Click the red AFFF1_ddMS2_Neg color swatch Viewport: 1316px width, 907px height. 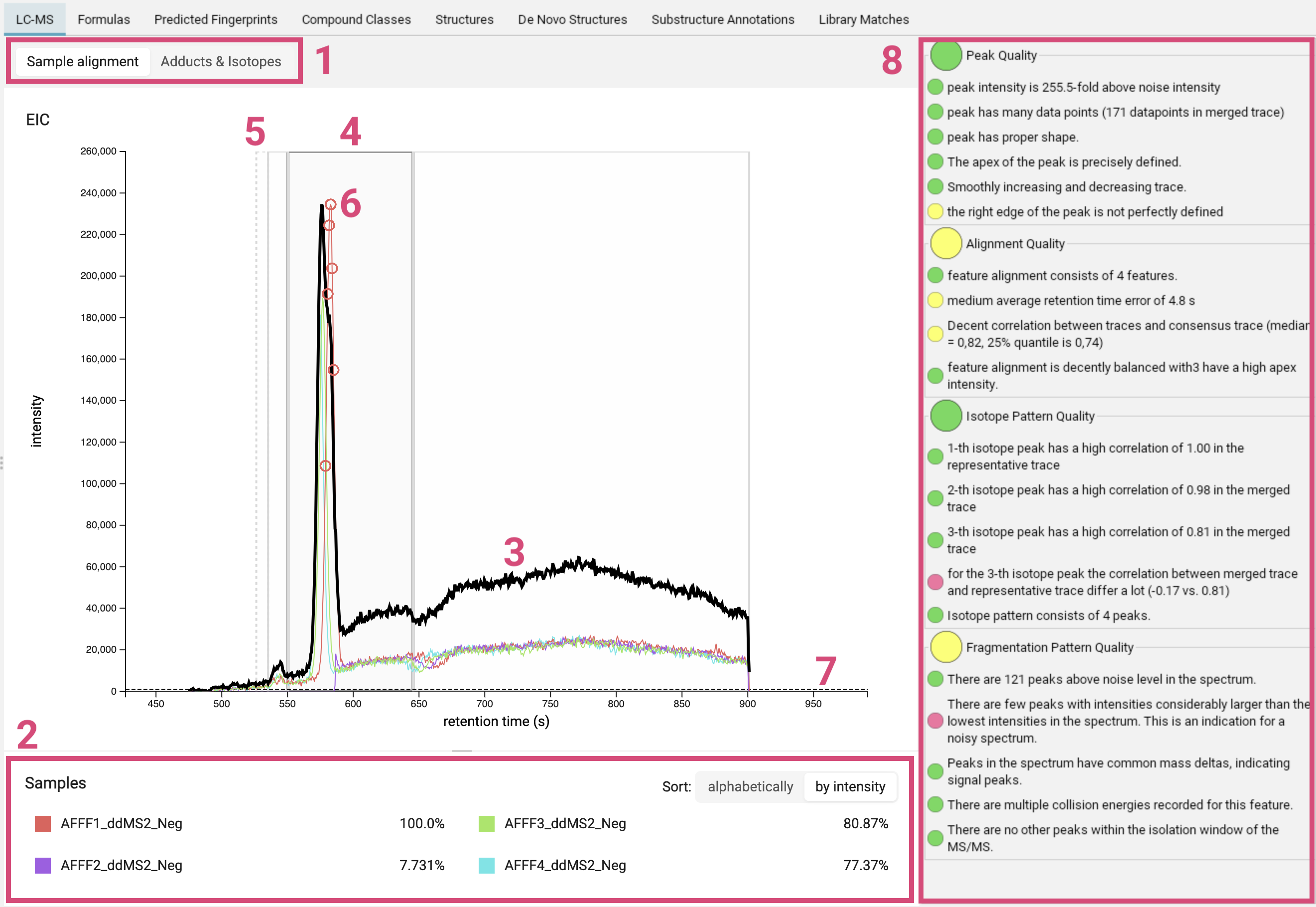43,823
